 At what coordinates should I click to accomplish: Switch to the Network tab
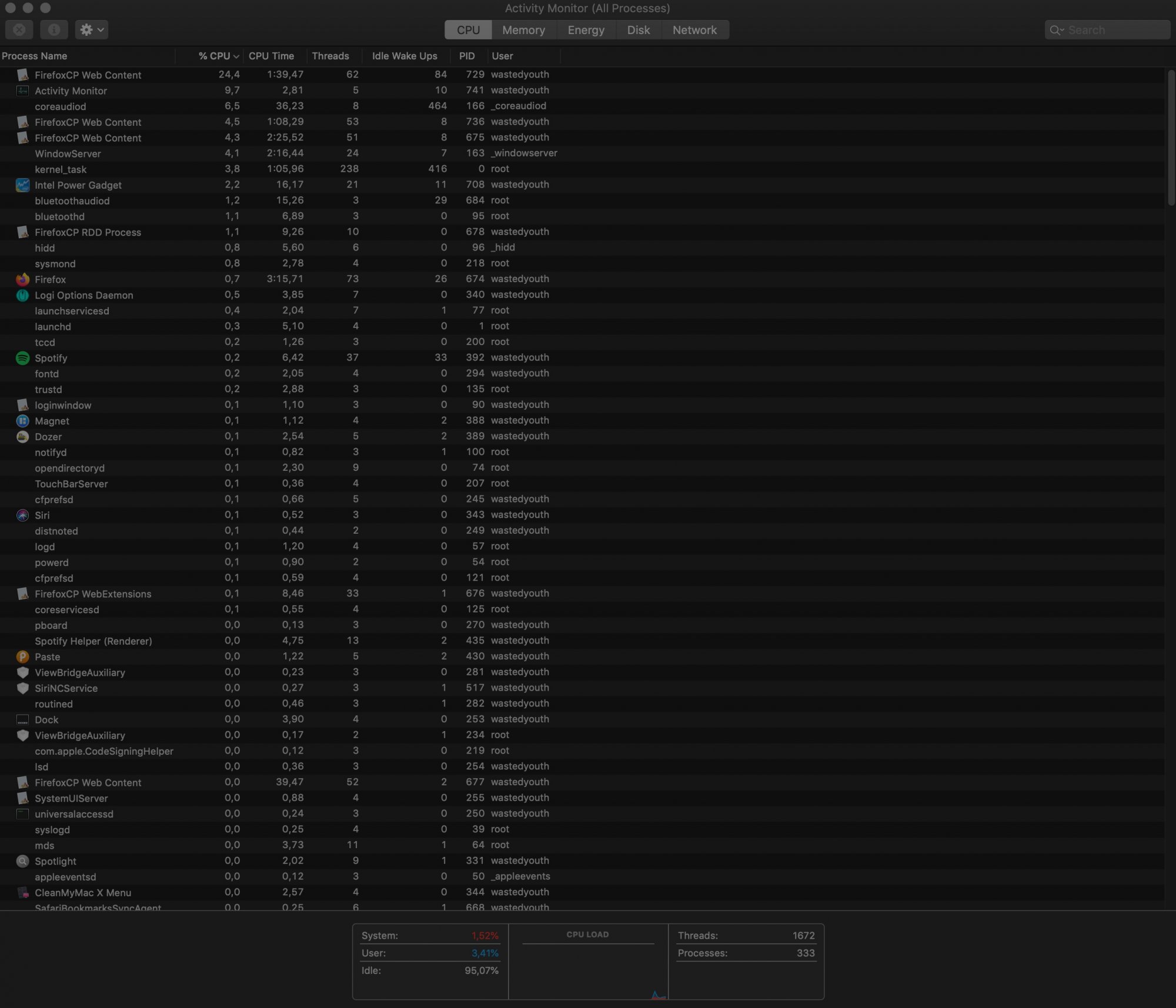[694, 30]
